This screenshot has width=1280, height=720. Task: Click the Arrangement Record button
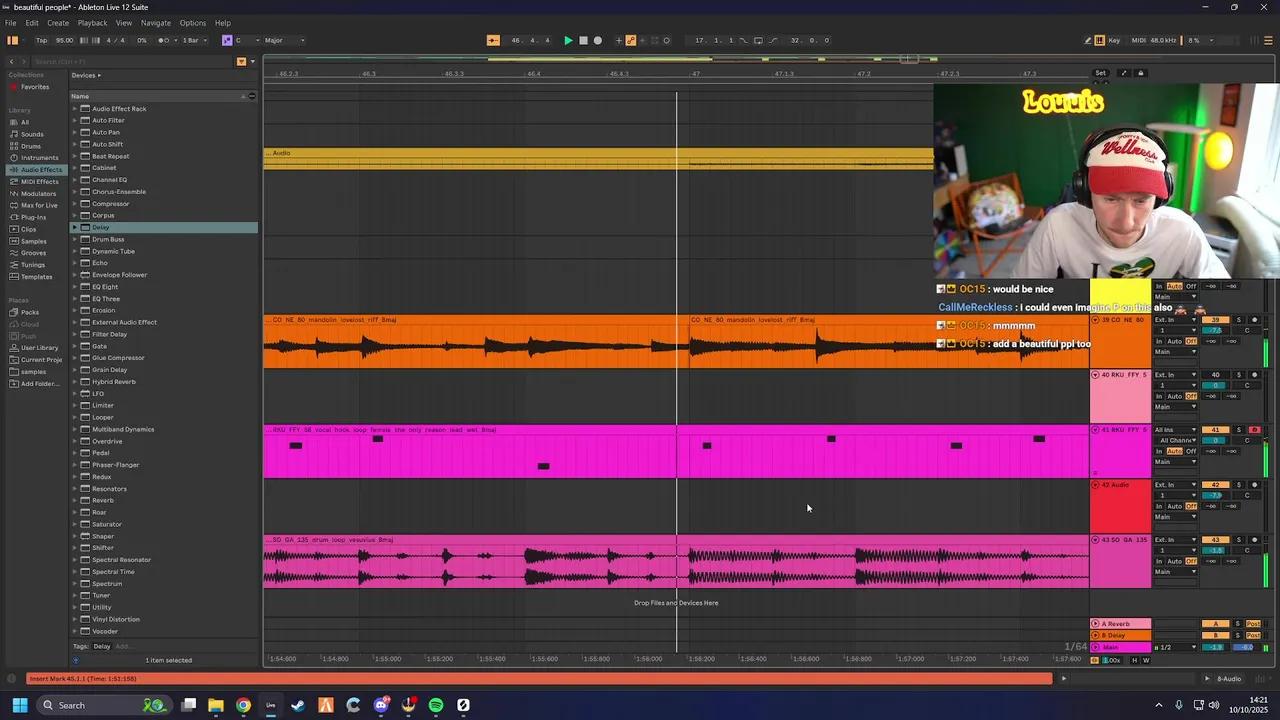point(598,40)
